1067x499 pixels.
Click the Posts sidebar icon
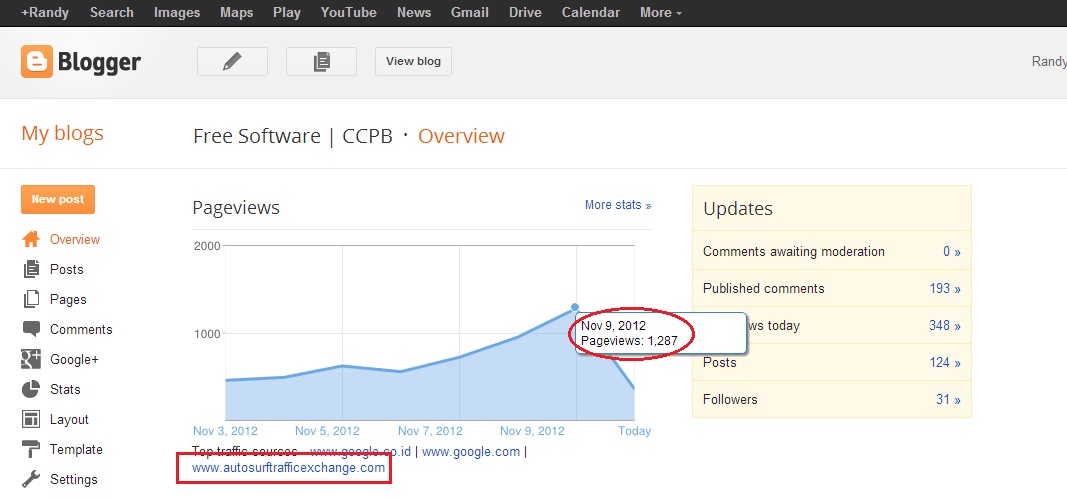31,270
